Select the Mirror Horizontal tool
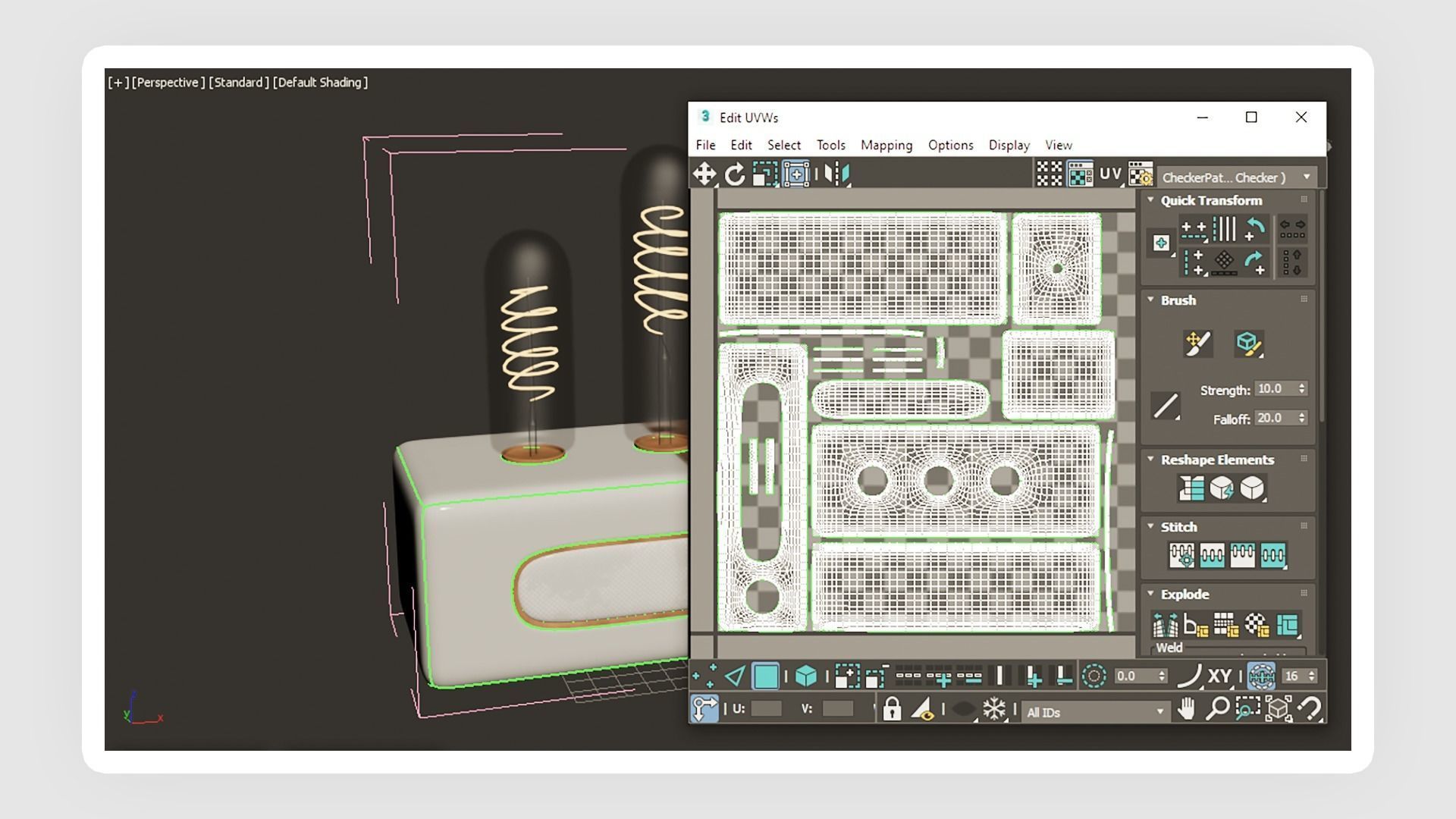 [x=836, y=174]
